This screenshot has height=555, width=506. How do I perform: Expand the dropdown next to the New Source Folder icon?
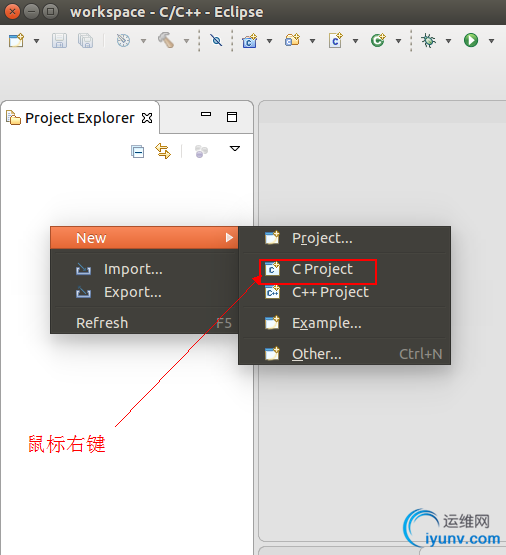pos(312,41)
